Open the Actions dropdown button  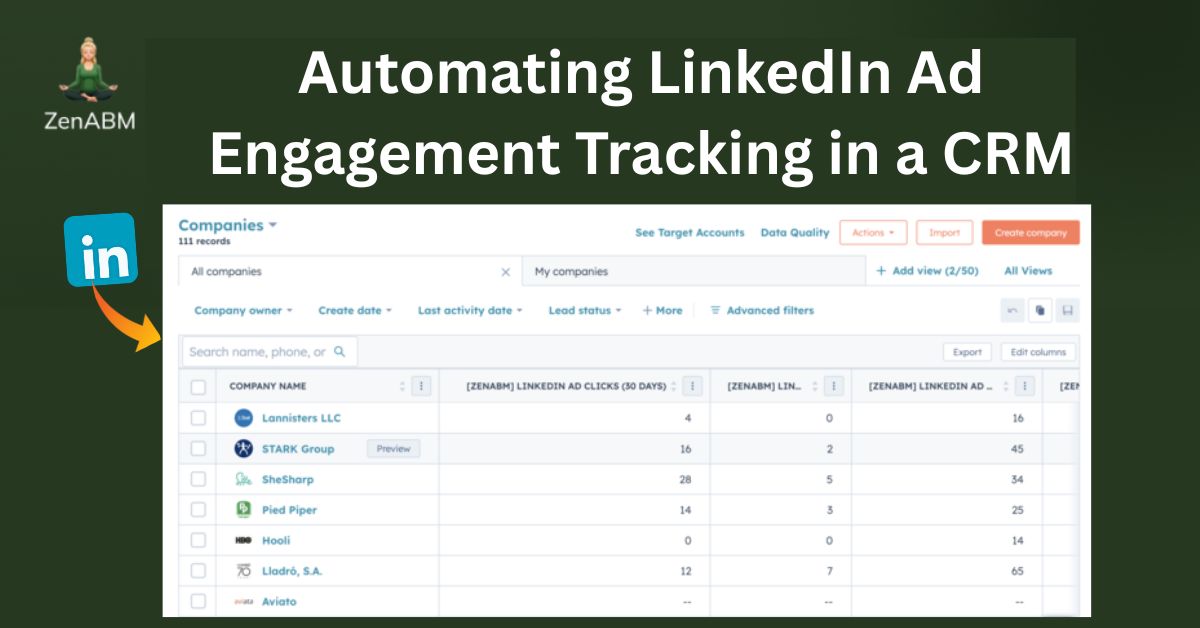pyautogui.click(x=873, y=233)
